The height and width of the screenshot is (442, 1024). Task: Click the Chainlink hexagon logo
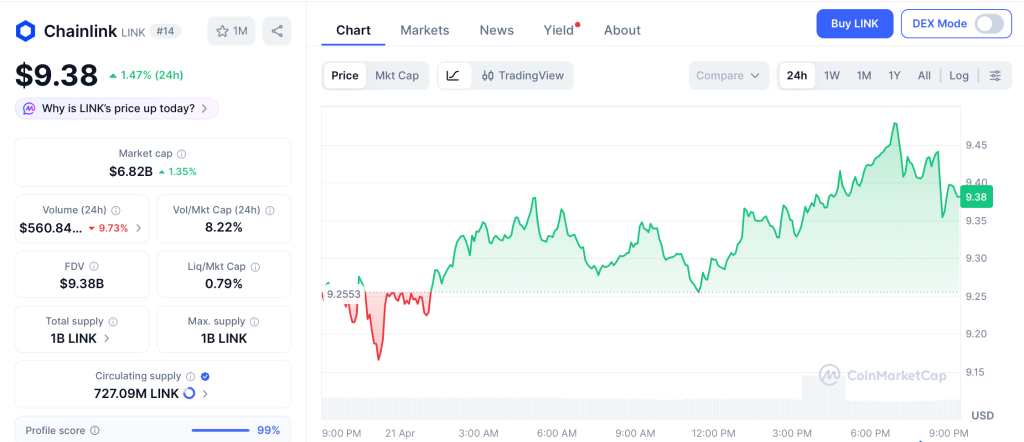coord(26,31)
